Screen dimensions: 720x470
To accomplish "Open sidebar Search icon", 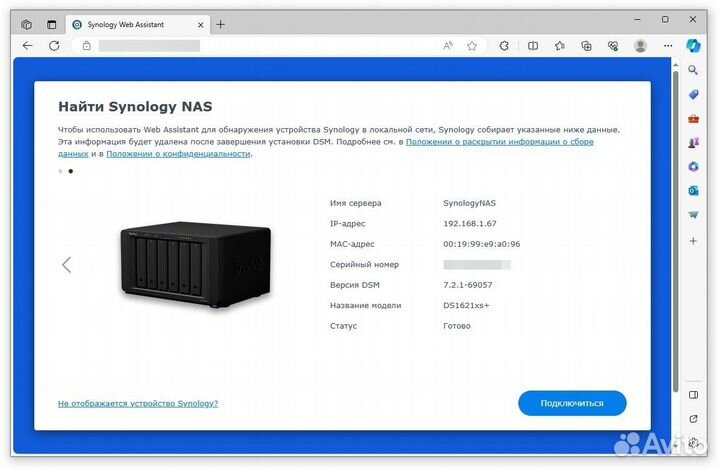I will [693, 70].
